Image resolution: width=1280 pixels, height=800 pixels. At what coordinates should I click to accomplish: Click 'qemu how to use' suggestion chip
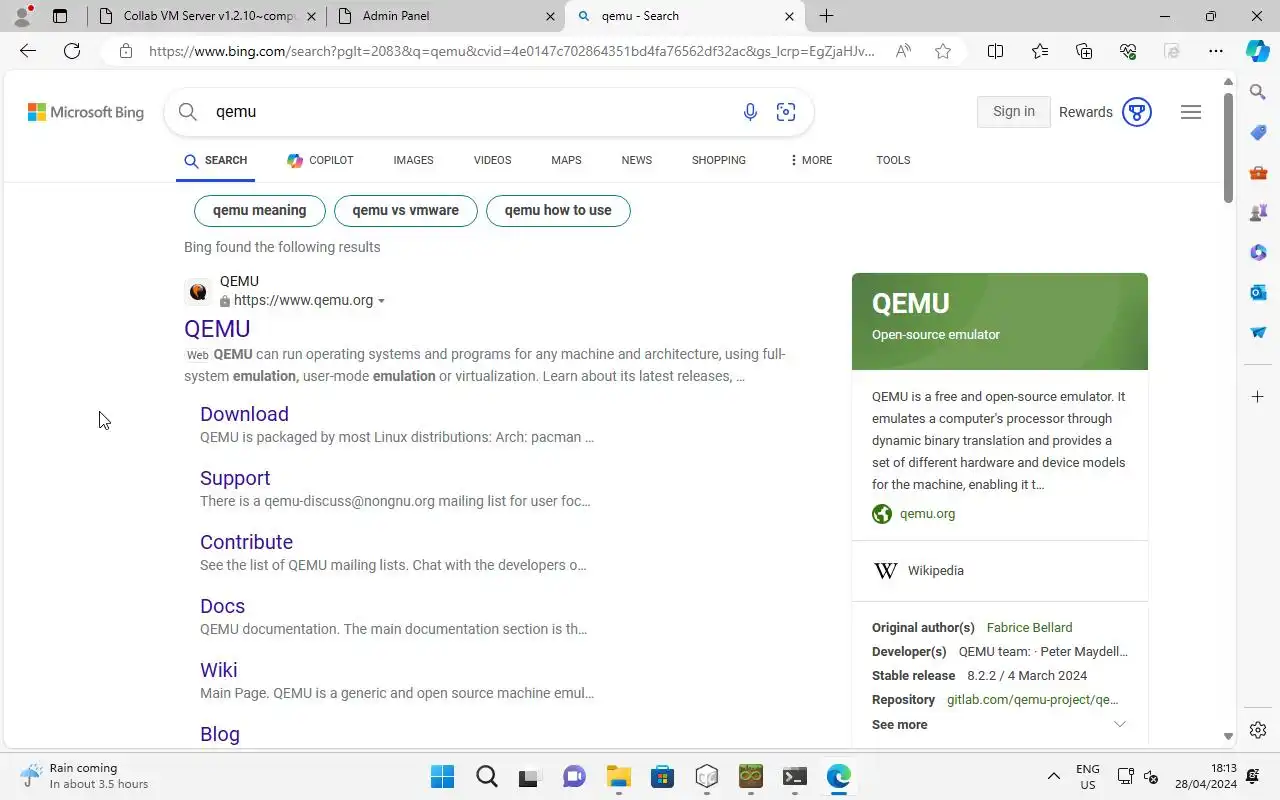pos(558,211)
